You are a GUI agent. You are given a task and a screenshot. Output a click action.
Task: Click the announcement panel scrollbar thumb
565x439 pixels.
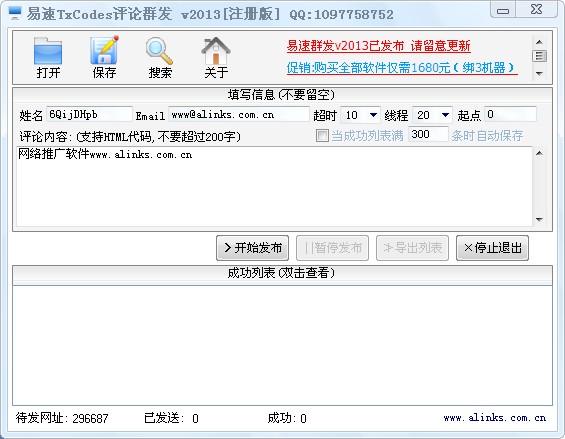[539, 56]
